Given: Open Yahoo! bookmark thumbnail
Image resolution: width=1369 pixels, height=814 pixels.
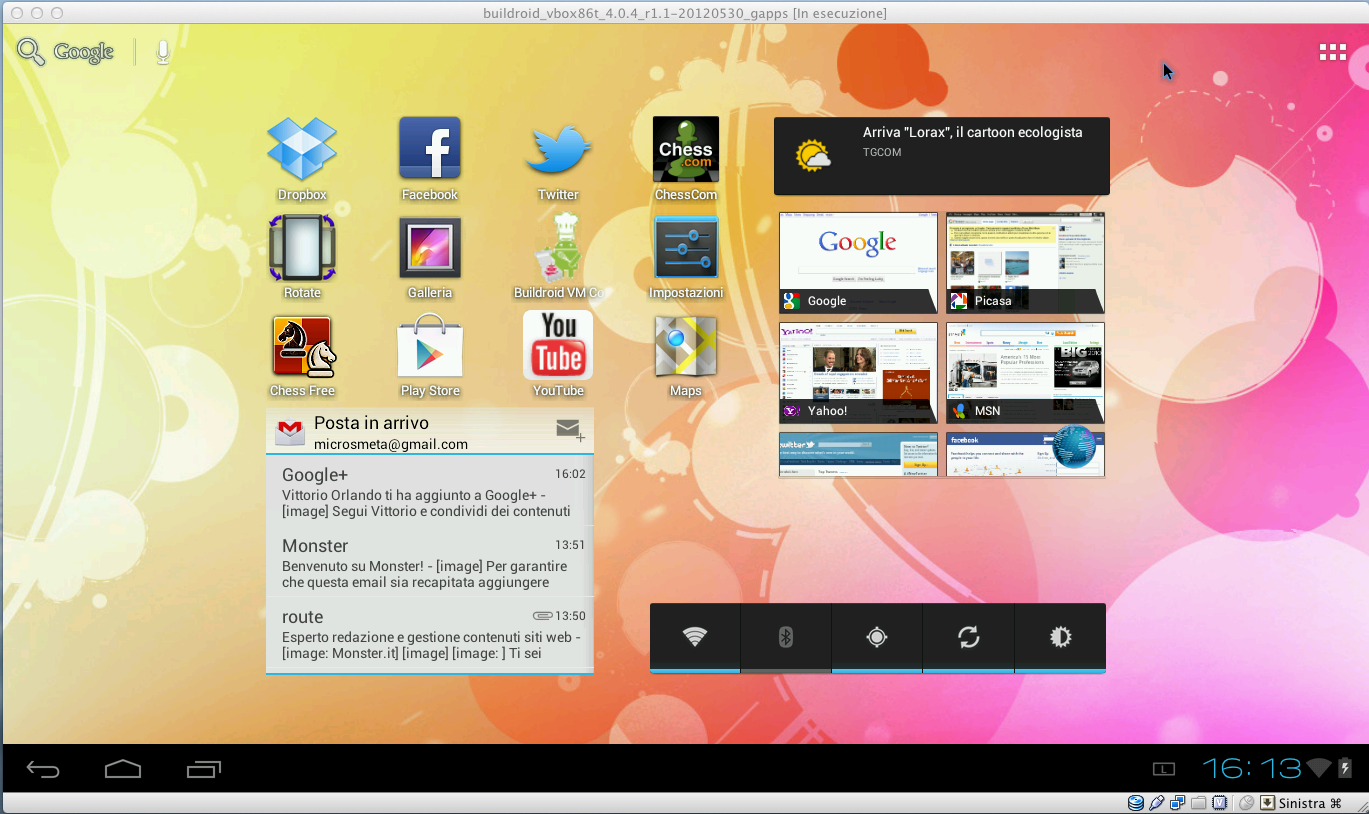Looking at the screenshot, I should pos(858,372).
